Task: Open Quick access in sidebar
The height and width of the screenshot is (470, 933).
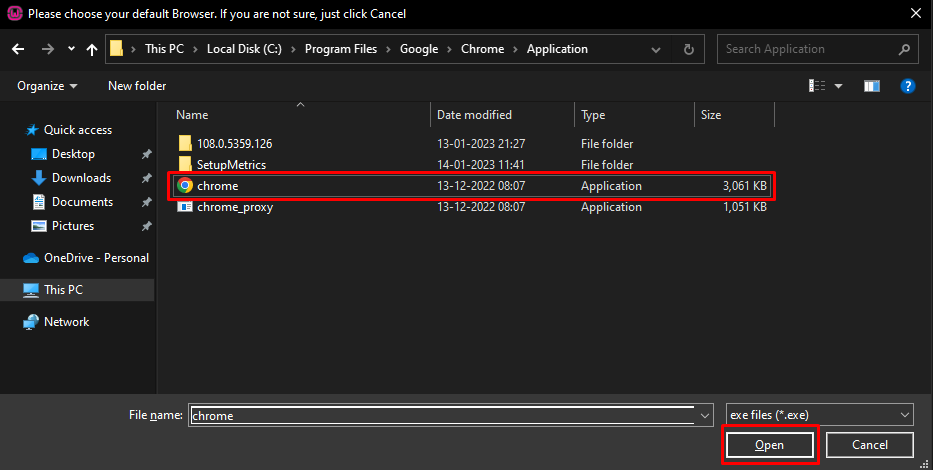Action: [x=77, y=130]
